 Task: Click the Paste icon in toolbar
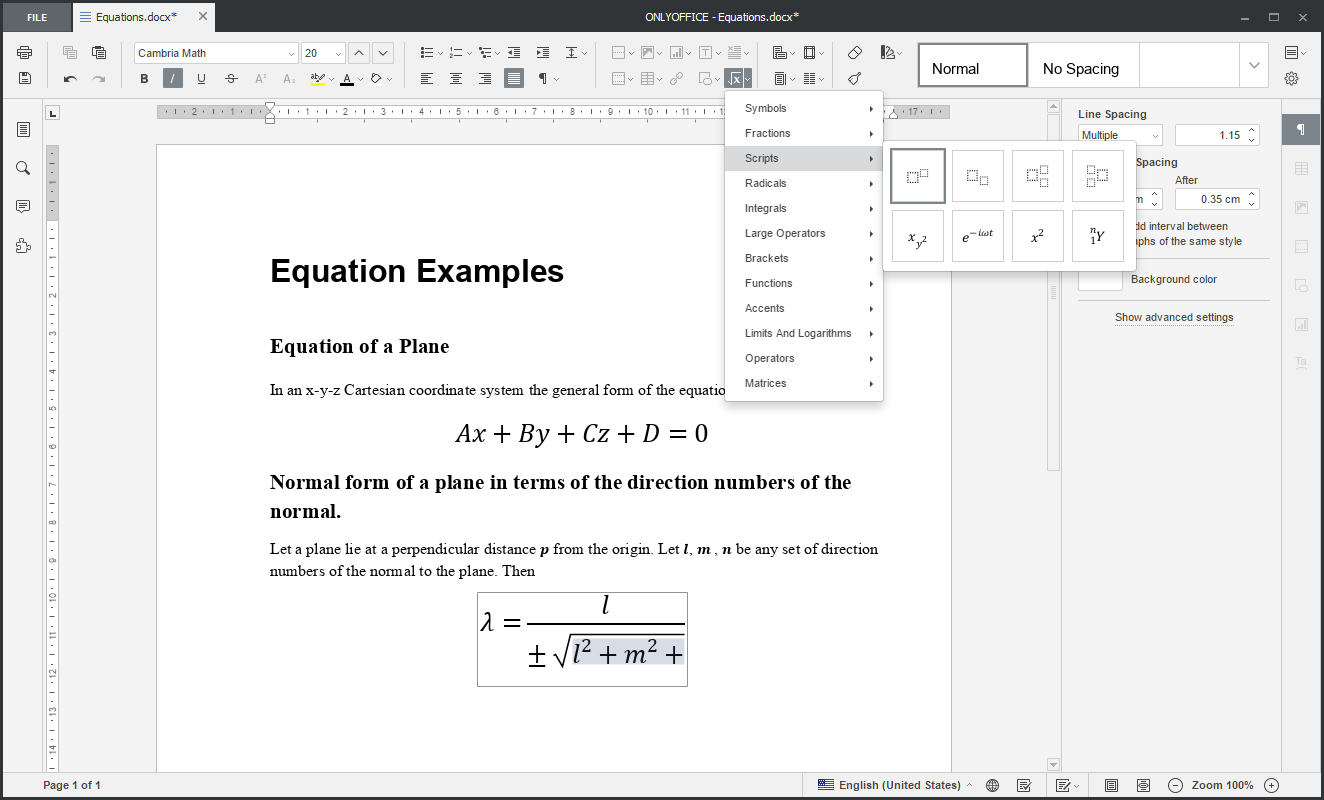tap(99, 53)
